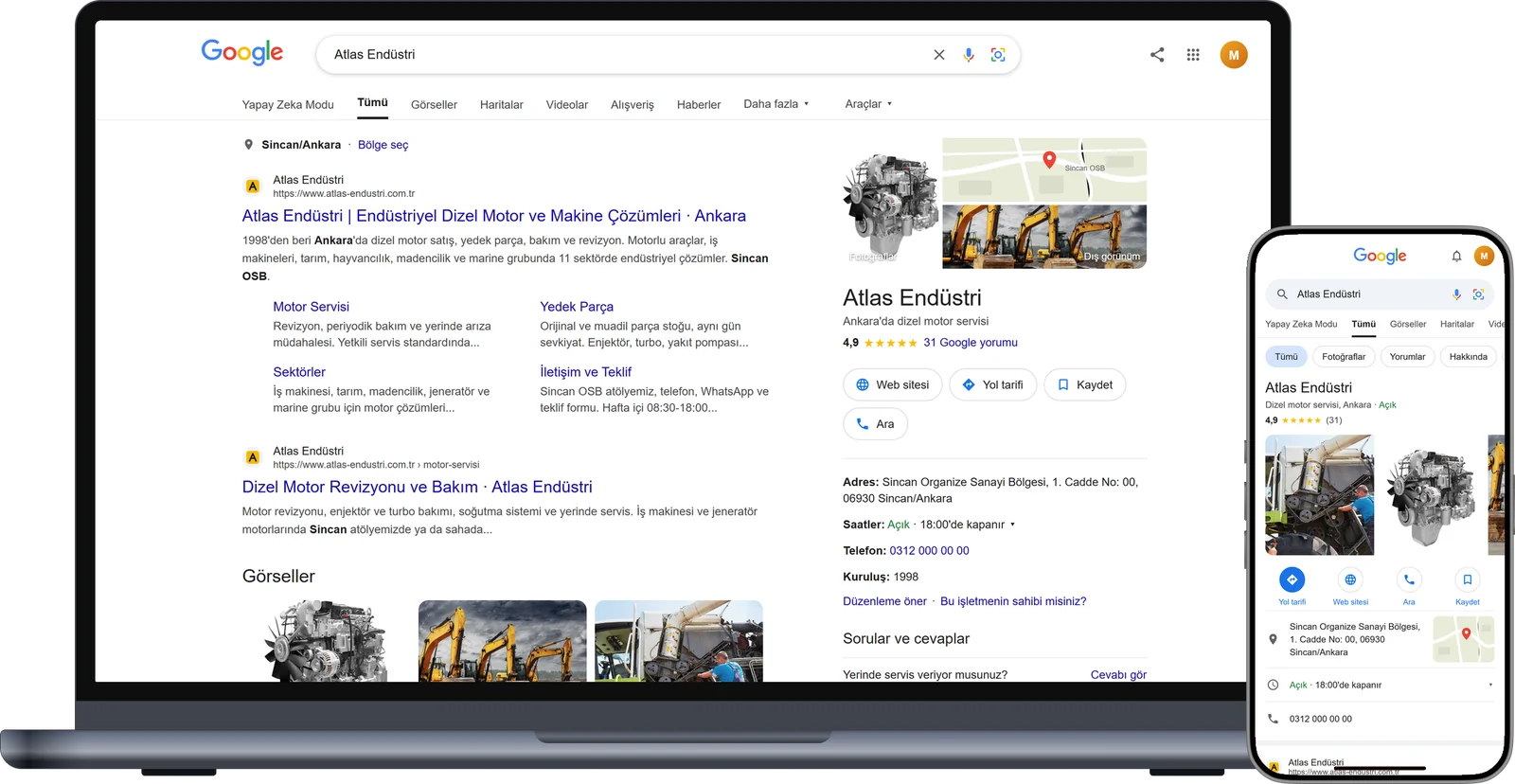
Task: Tap the Yorumlar chip on the phone
Action: pos(1407,357)
